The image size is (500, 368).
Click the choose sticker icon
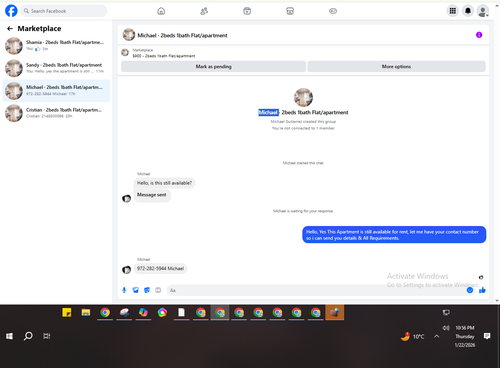coord(147,290)
